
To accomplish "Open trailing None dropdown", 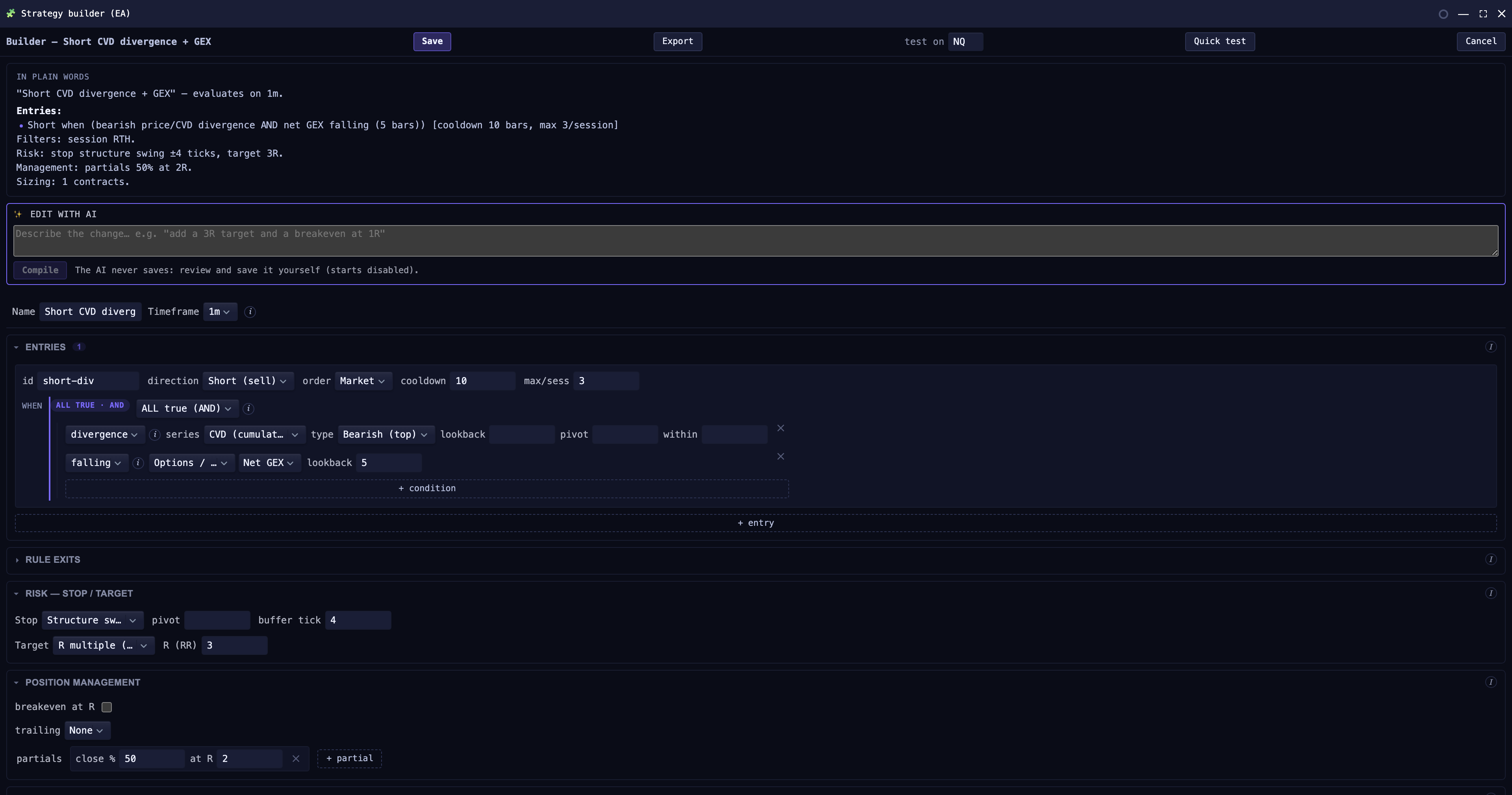I will point(87,731).
